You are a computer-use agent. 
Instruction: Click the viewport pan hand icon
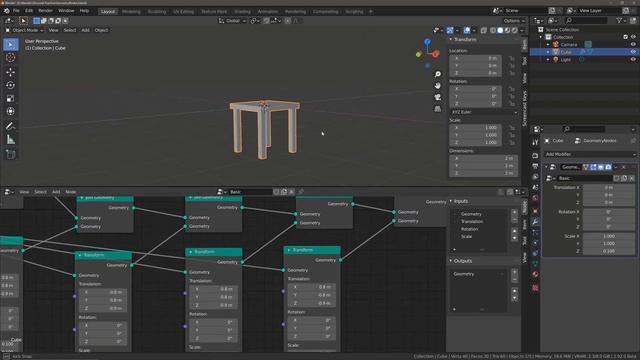coord(438,86)
